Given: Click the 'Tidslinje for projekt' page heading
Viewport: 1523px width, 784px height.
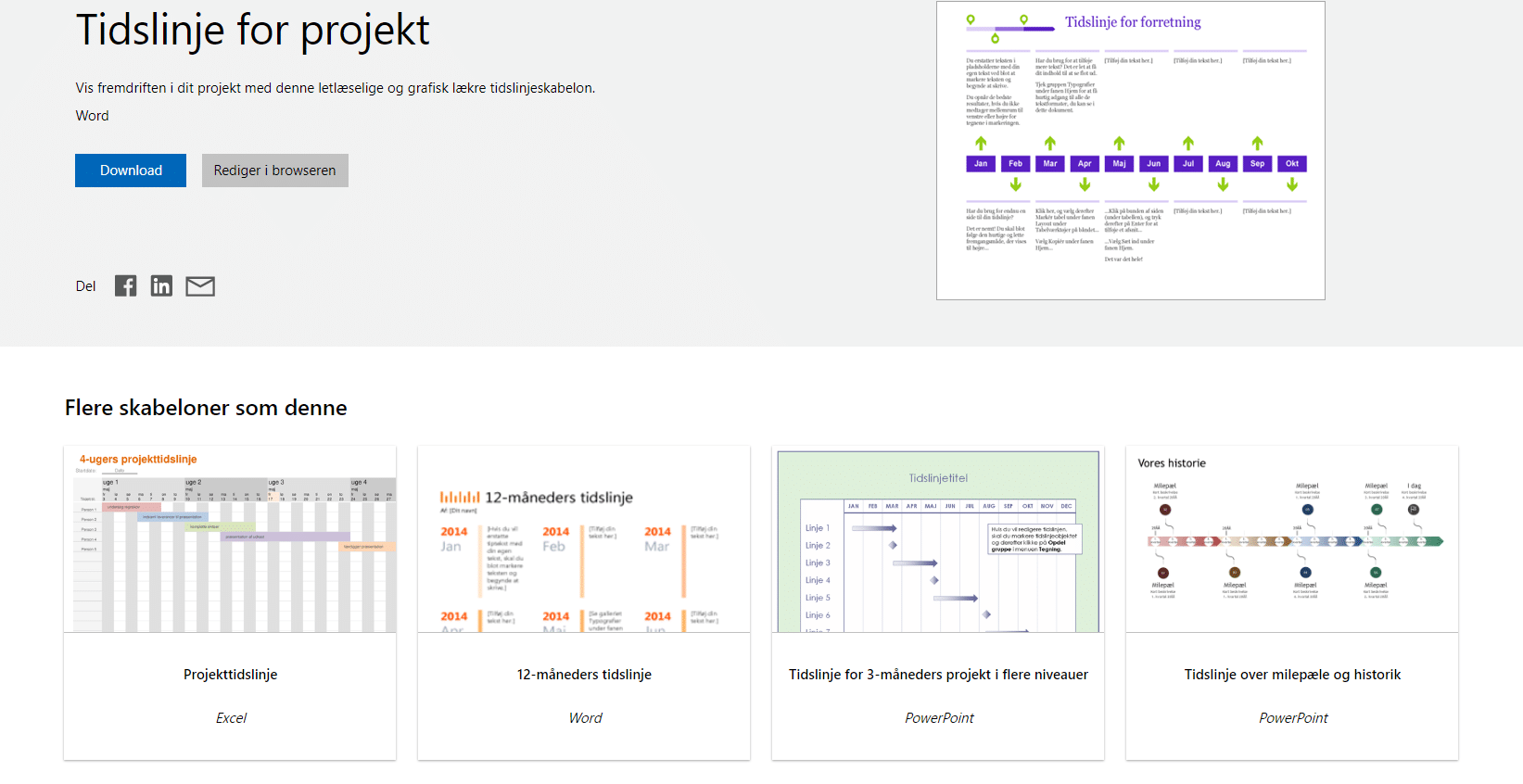Looking at the screenshot, I should coord(252,30).
